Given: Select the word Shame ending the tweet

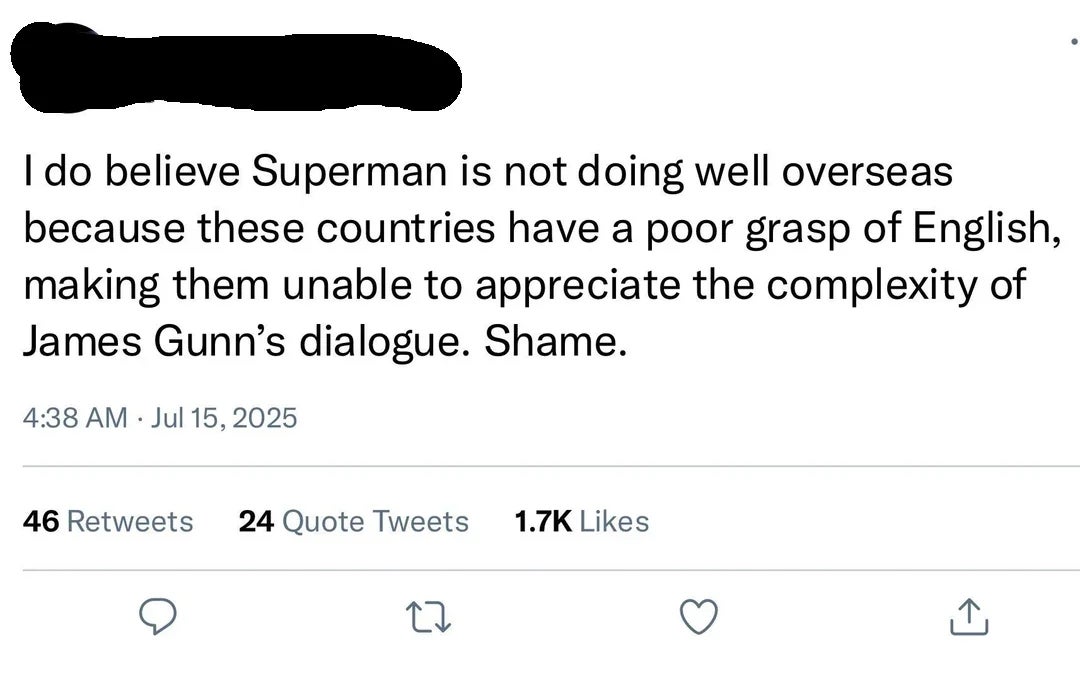Looking at the screenshot, I should [551, 341].
